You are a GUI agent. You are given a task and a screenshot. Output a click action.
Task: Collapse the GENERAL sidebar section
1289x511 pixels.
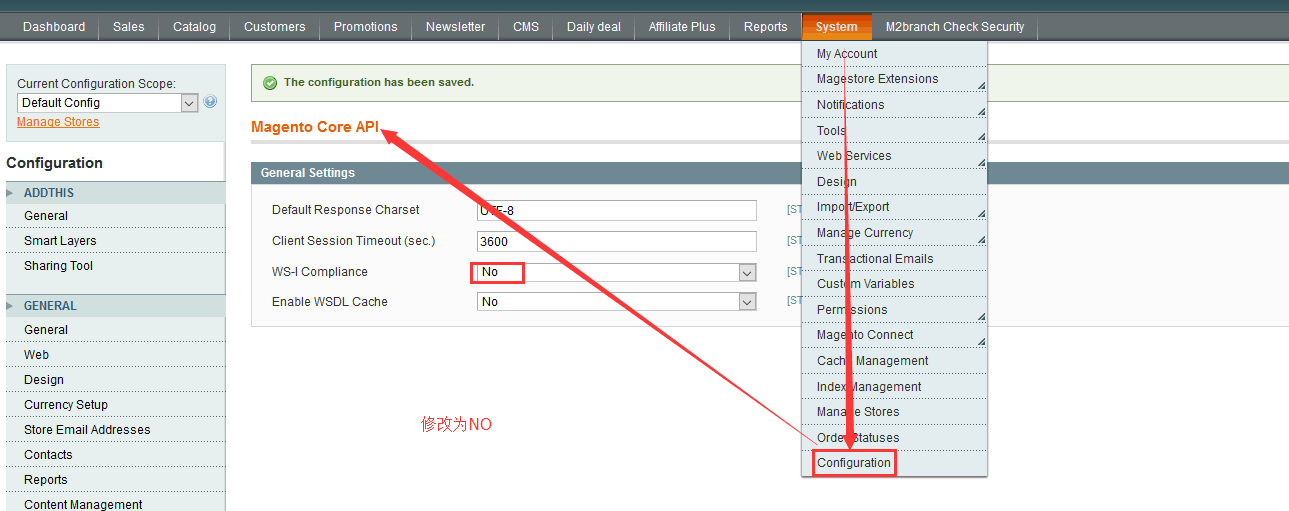coord(11,306)
